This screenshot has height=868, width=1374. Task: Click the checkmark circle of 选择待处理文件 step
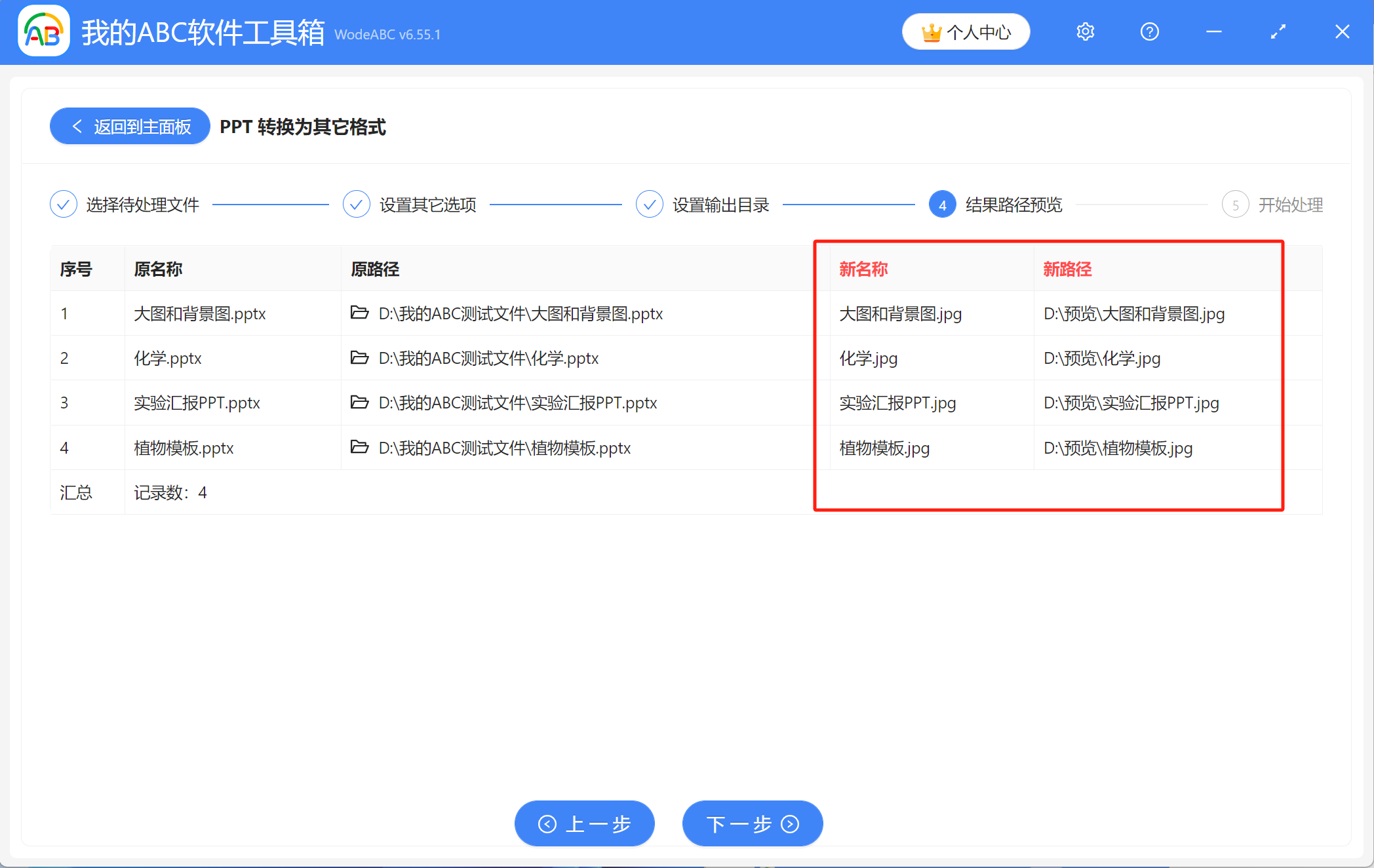click(63, 204)
